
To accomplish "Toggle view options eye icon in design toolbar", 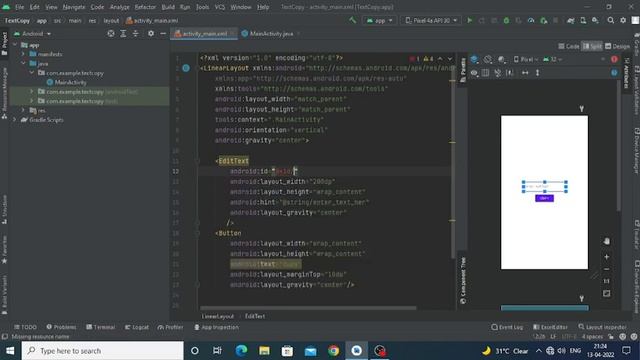I will pos(474,73).
